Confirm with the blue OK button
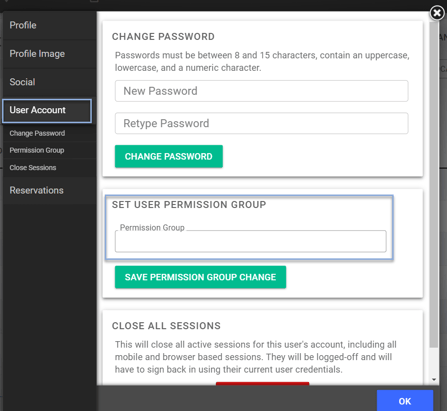447x411 pixels. pos(405,401)
